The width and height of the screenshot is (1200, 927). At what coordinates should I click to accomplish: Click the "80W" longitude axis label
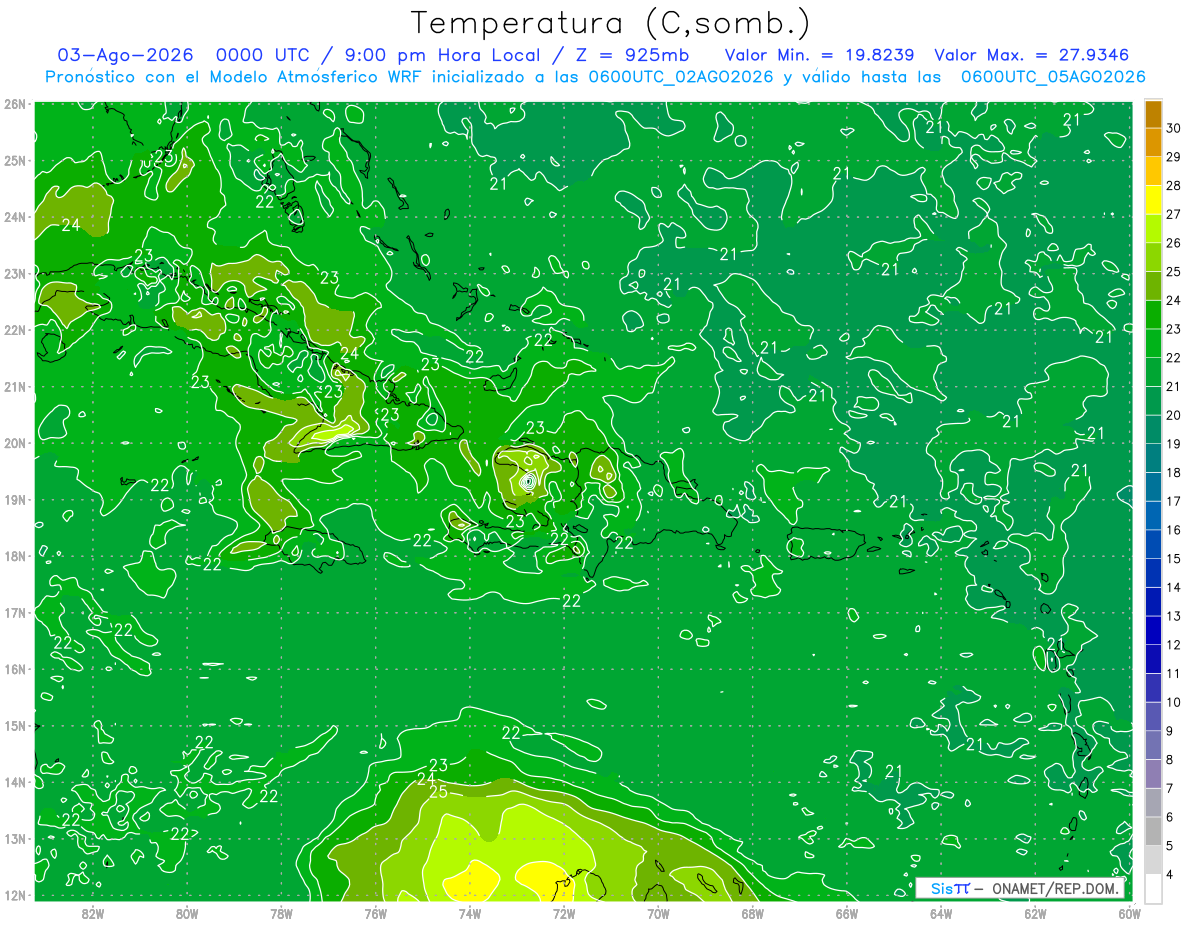click(187, 912)
